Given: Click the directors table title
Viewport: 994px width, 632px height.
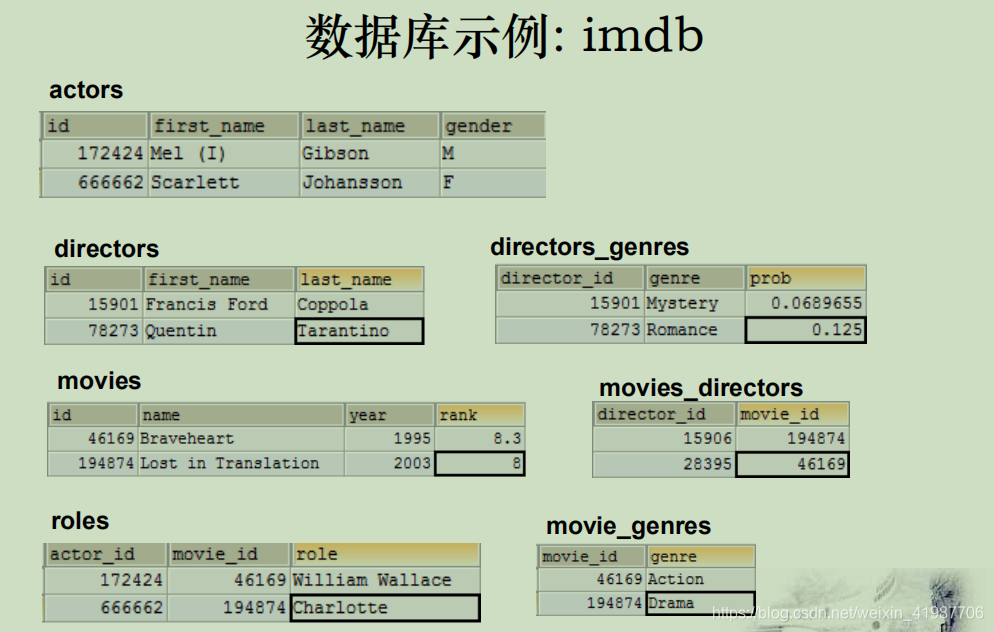Looking at the screenshot, I should [x=106, y=249].
